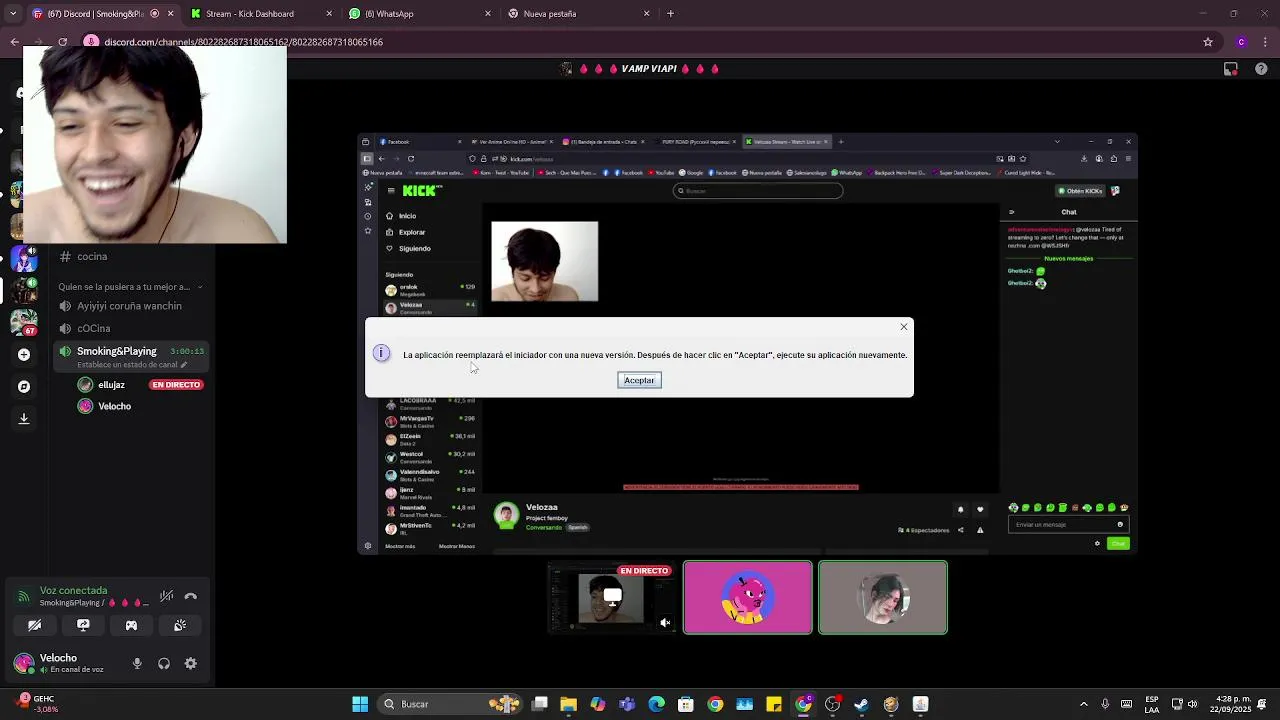Open the browser menu three dots
The height and width of the screenshot is (720, 1280).
1265,42
